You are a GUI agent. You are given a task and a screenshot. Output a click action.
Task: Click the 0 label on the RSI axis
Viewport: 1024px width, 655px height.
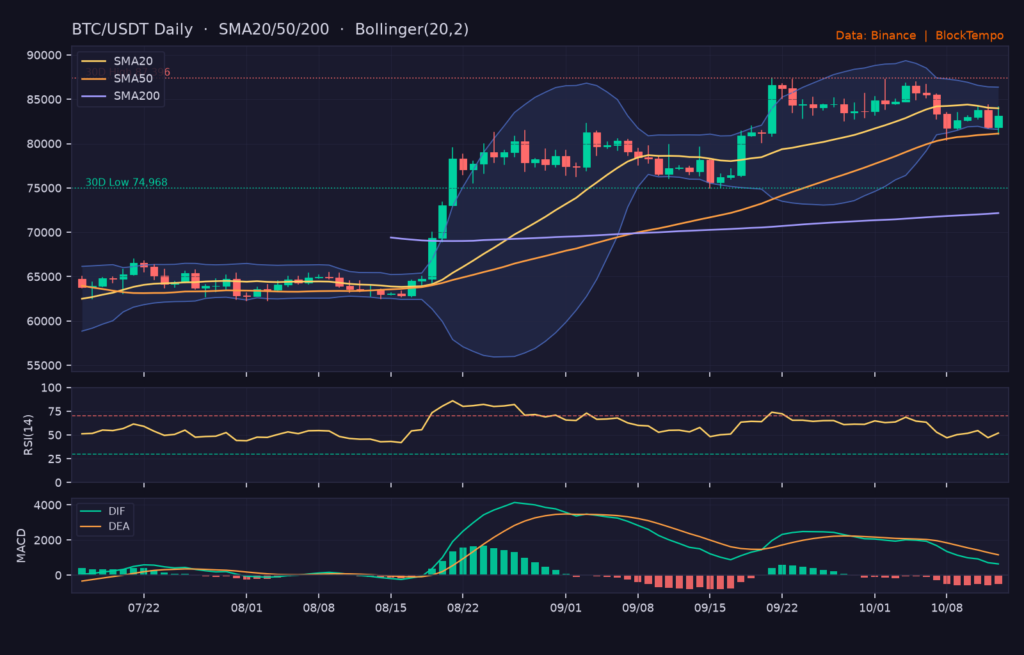pyautogui.click(x=59, y=483)
